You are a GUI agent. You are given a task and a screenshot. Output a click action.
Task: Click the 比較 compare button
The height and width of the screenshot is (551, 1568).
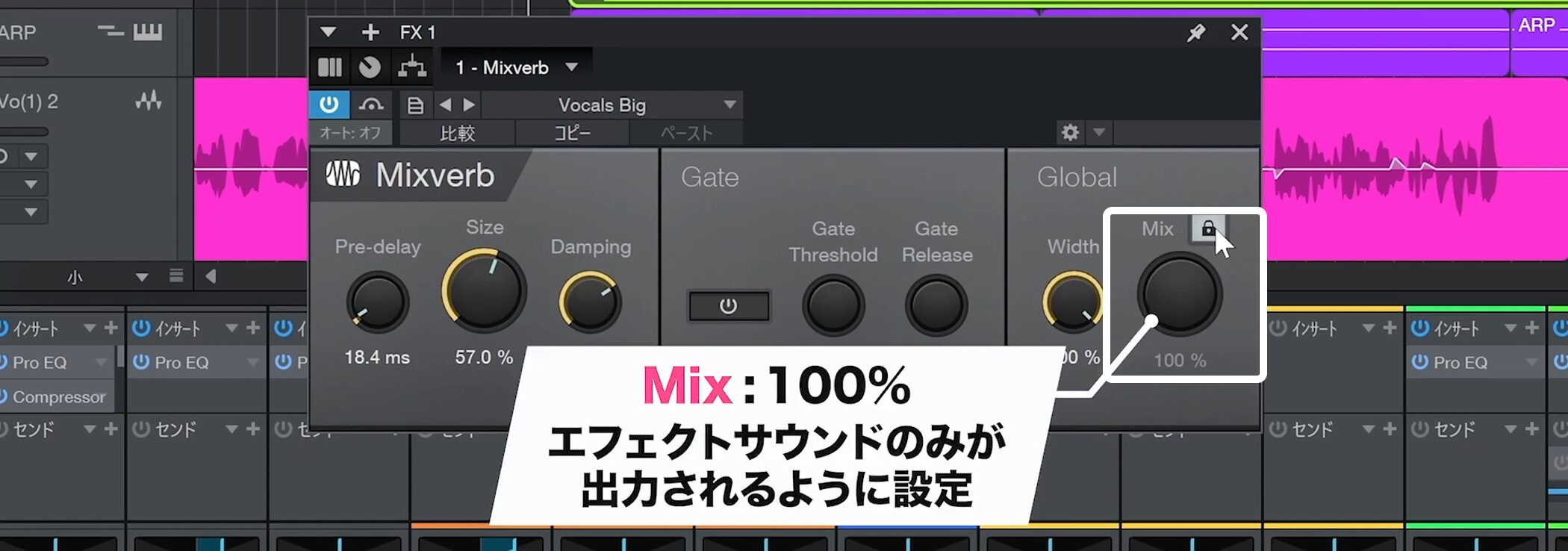[x=458, y=133]
